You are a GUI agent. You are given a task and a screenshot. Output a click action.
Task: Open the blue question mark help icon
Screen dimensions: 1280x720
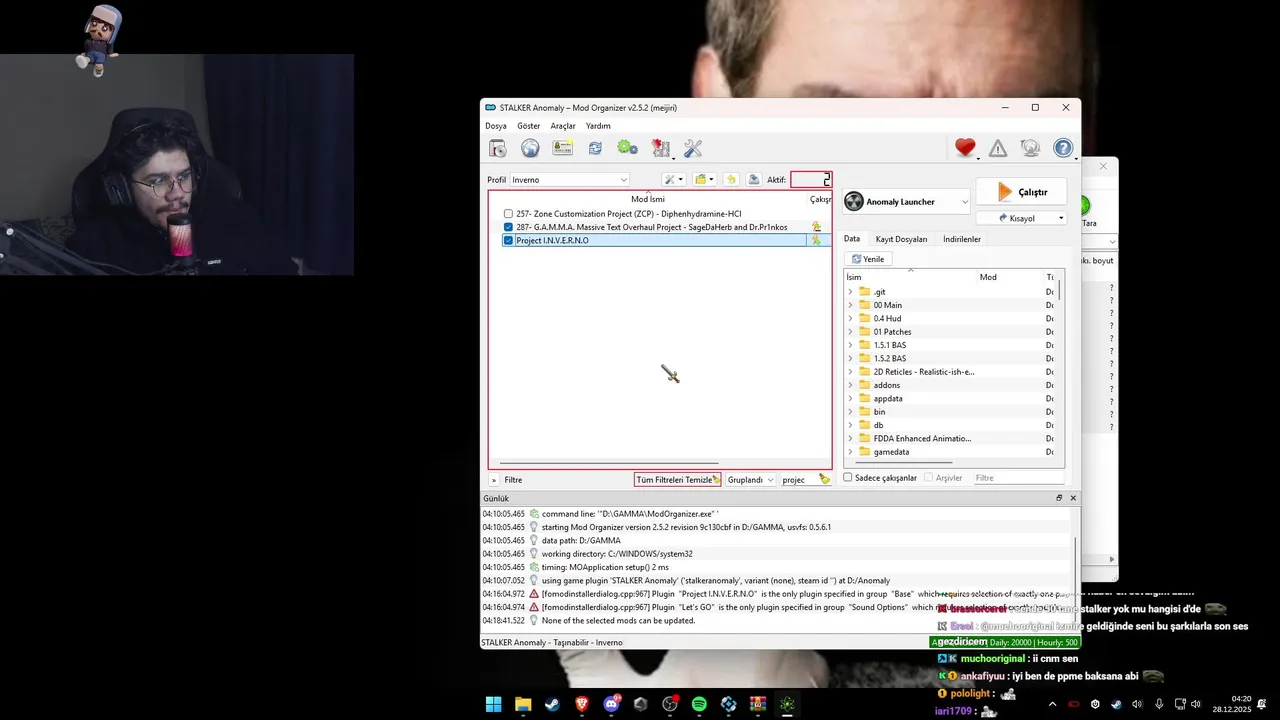[1063, 148]
